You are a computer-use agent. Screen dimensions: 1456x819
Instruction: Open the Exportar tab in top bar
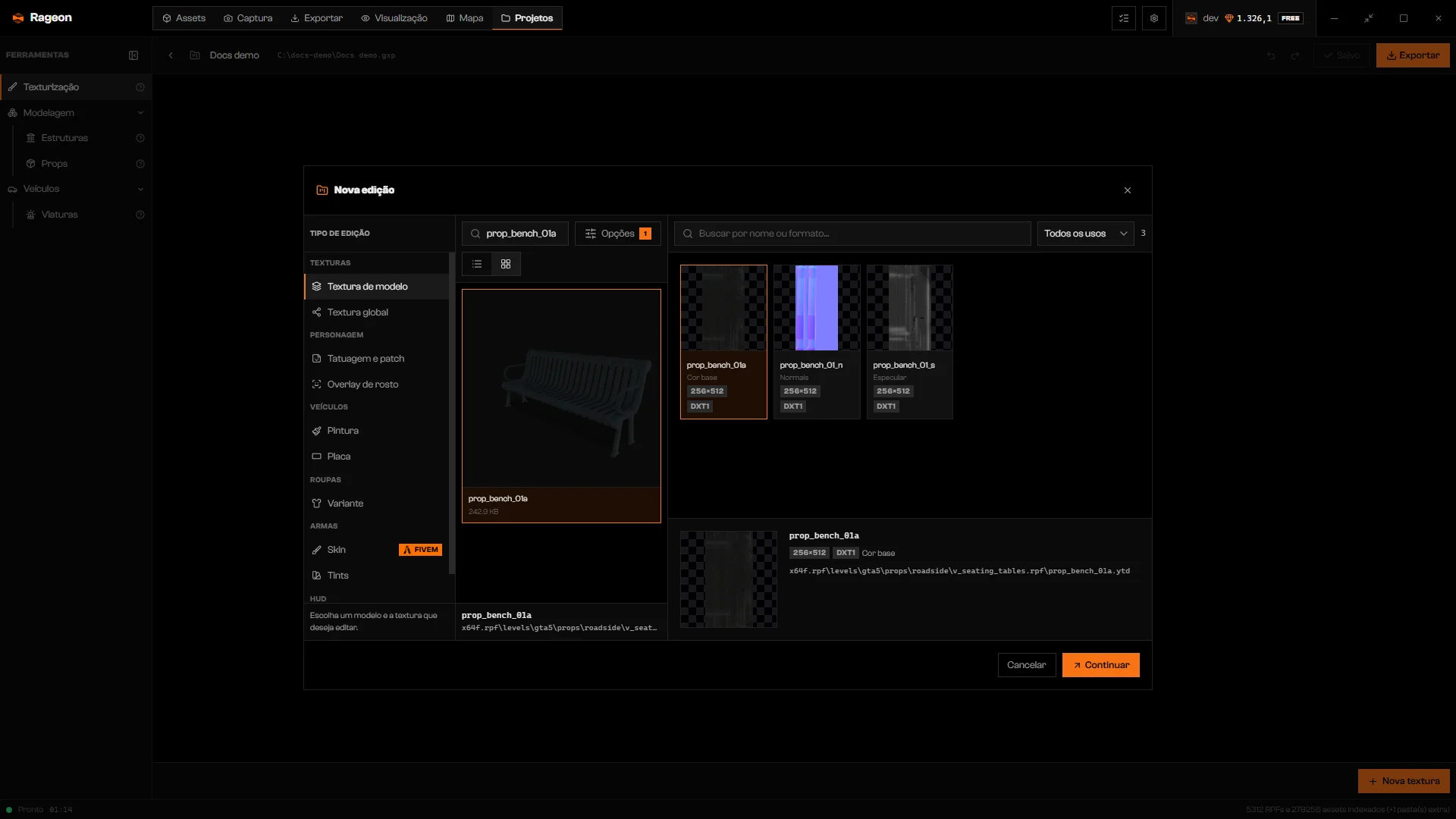(x=317, y=18)
